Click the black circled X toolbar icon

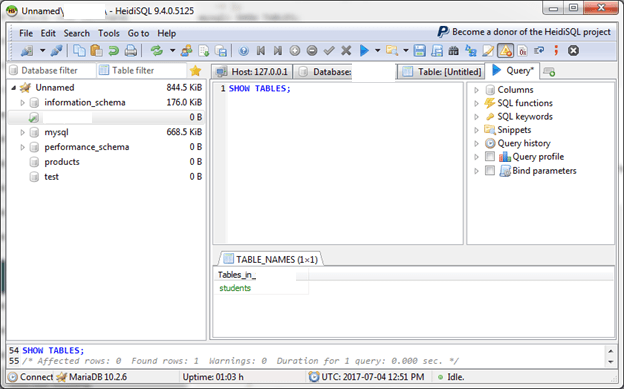coord(573,51)
